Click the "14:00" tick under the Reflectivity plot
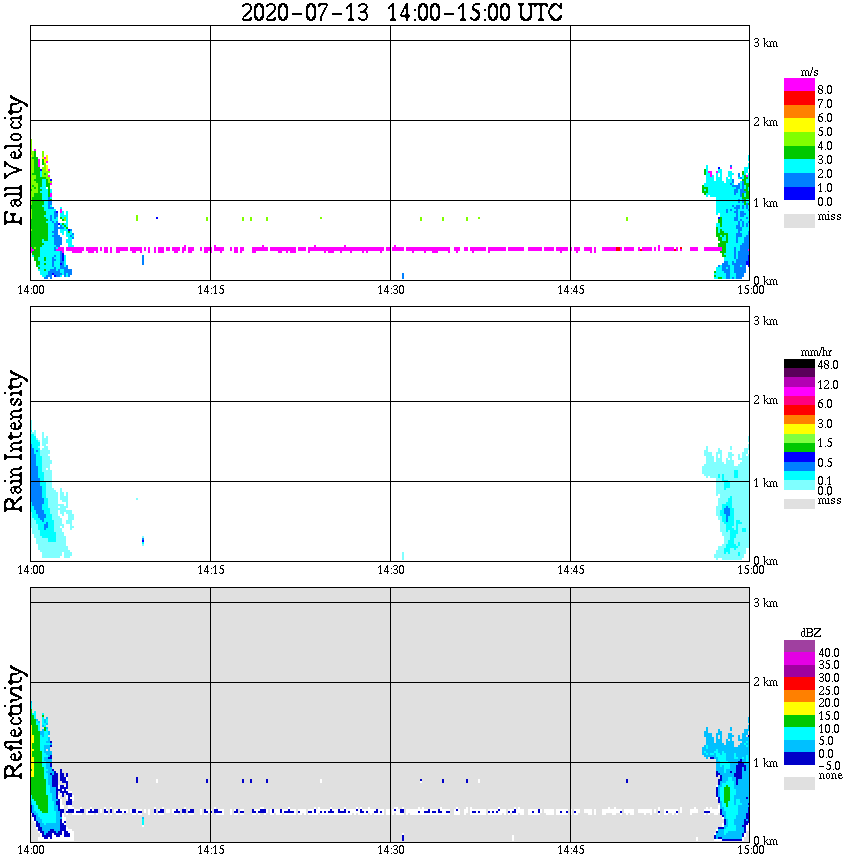The image size is (850, 868). pyautogui.click(x=31, y=850)
